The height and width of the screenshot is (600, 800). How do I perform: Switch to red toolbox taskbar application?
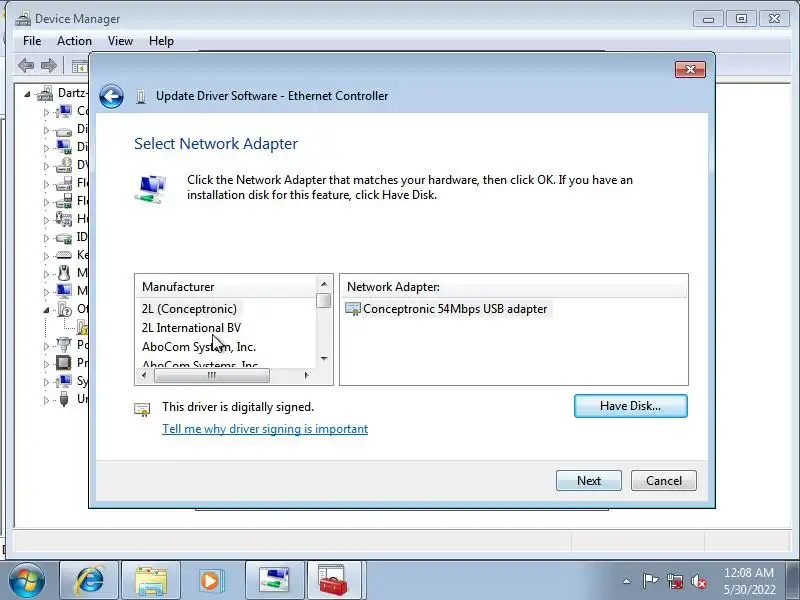point(334,581)
